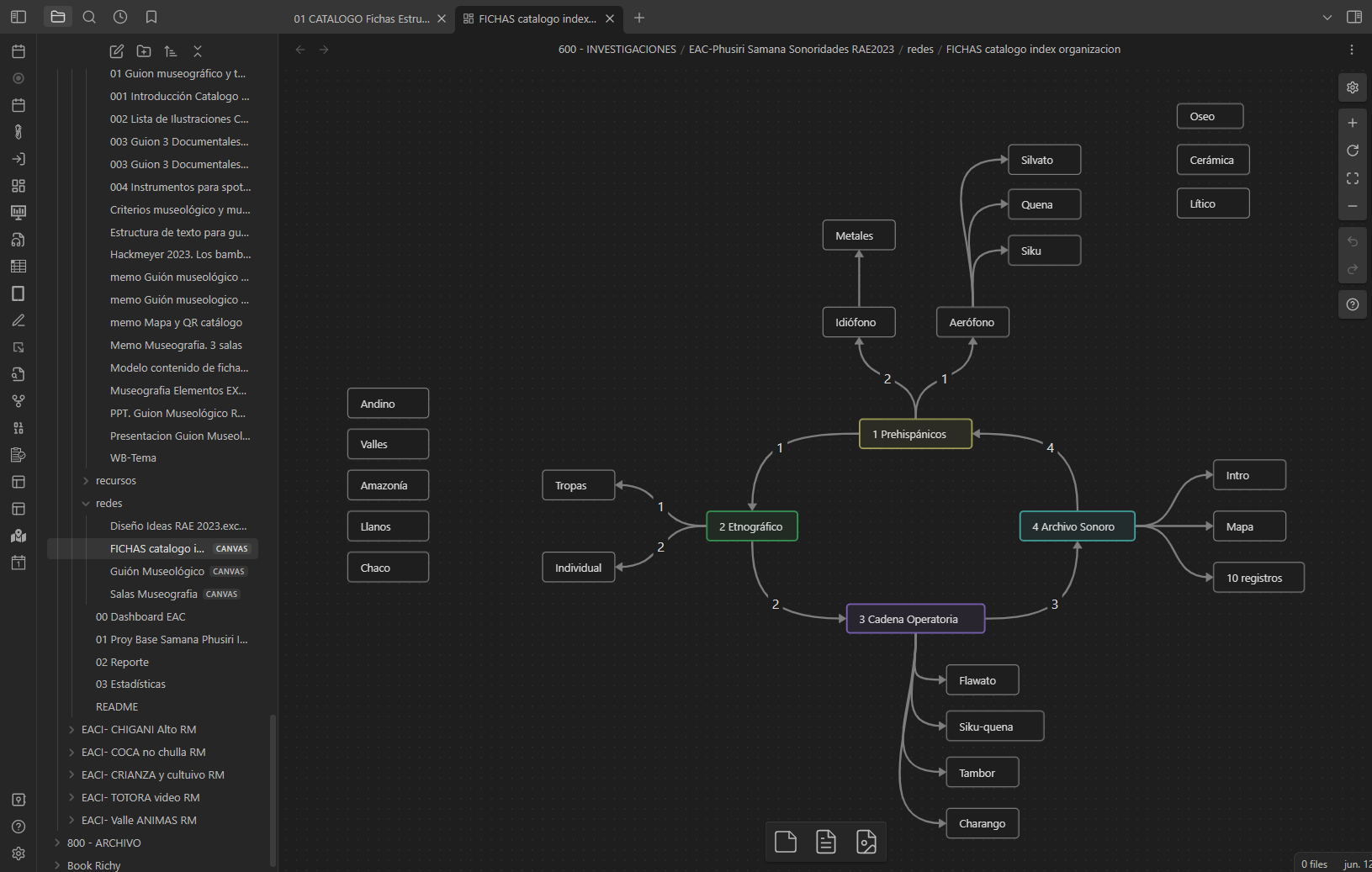Add a blank card to canvas

click(x=786, y=842)
